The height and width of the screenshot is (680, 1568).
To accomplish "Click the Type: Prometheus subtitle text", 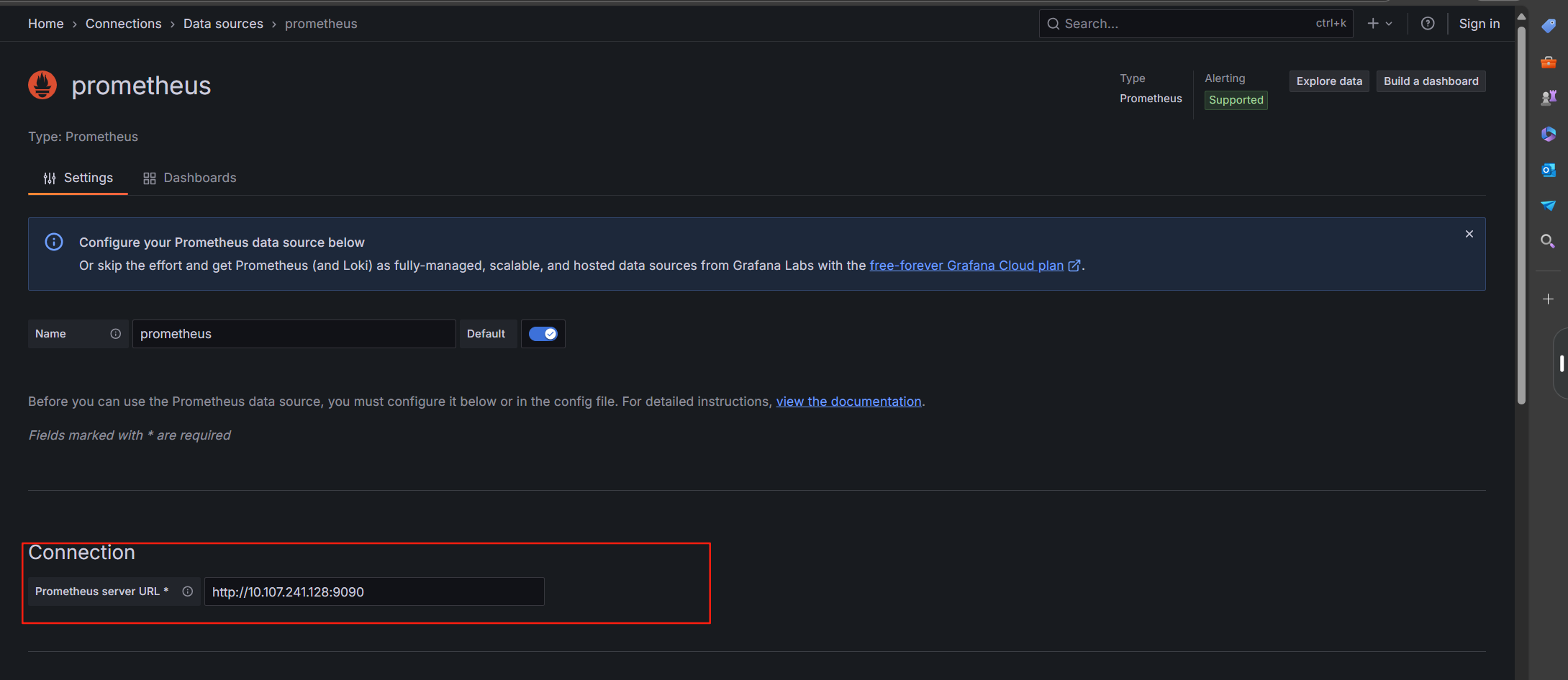I will (83, 137).
